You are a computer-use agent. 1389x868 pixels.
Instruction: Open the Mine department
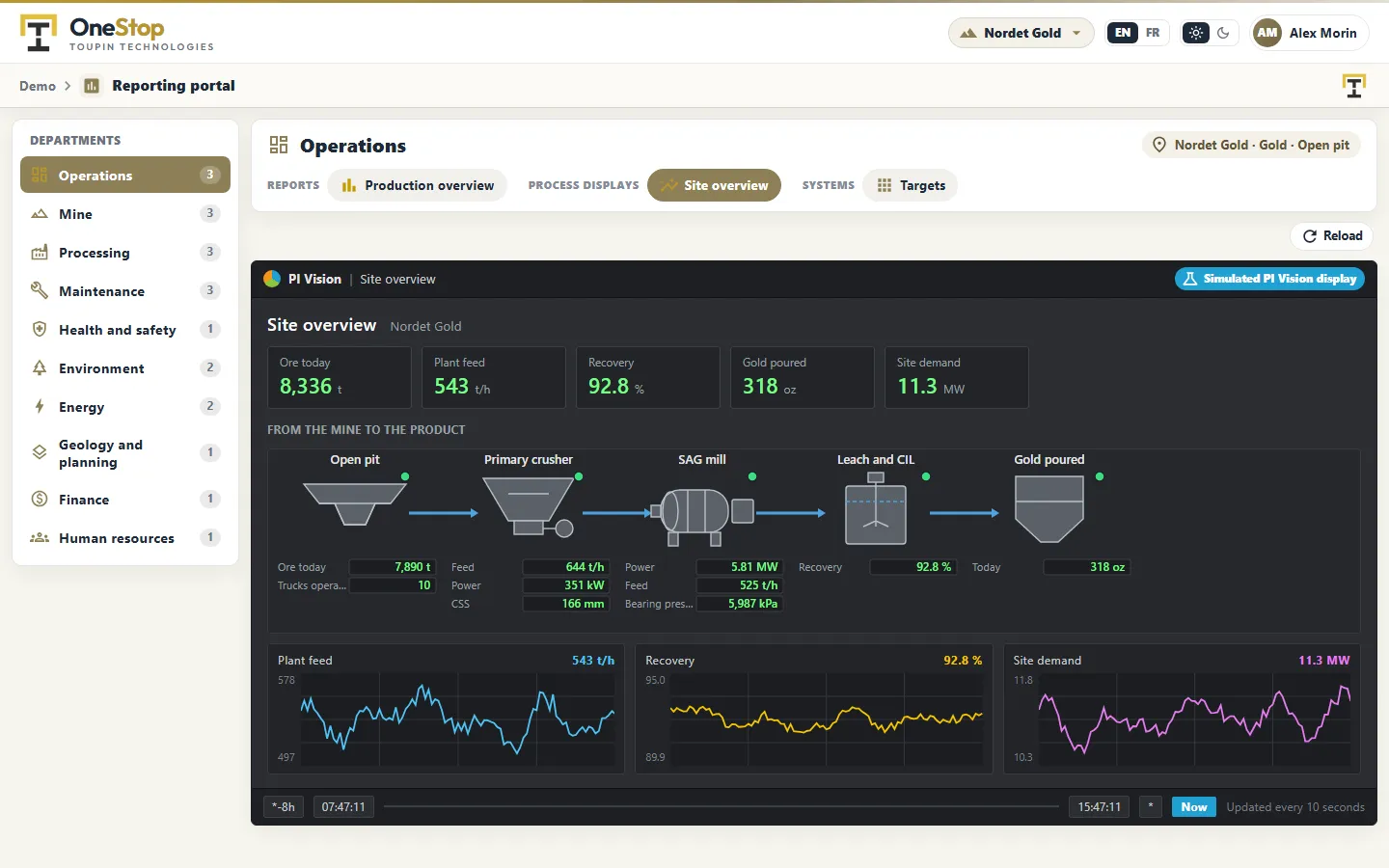[x=125, y=213]
